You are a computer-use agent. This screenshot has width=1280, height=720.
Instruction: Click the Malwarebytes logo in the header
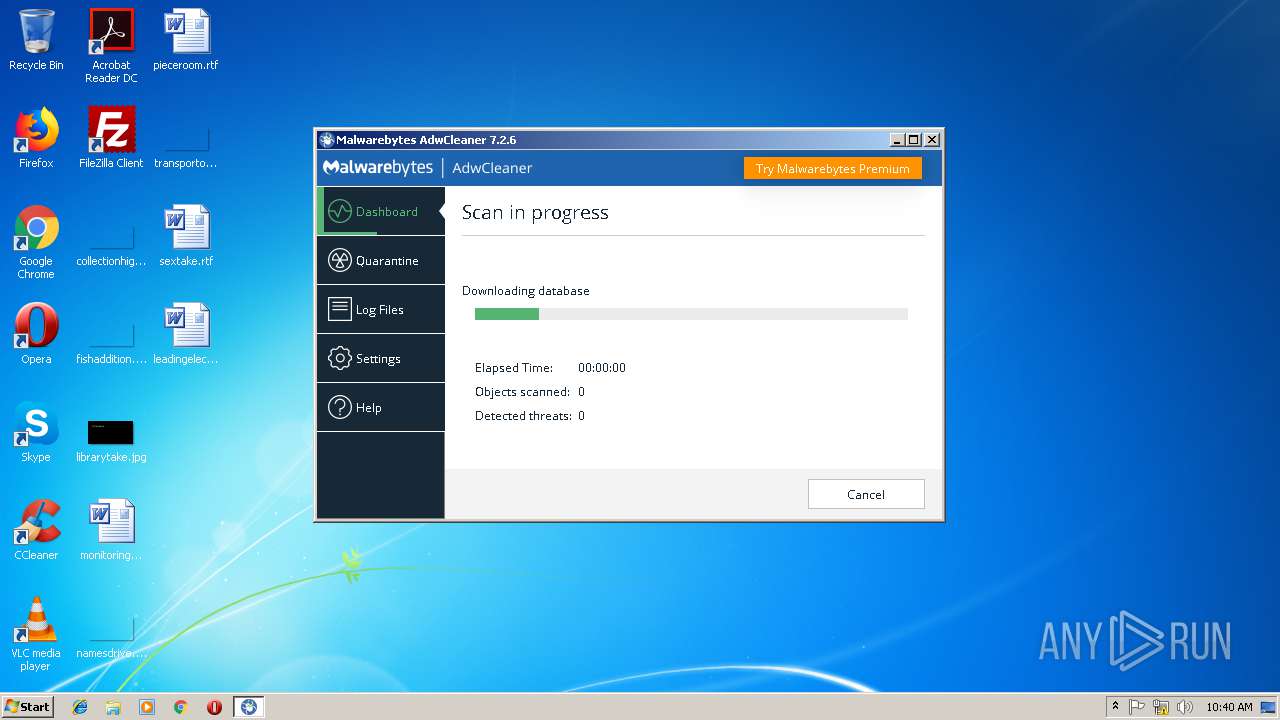pyautogui.click(x=378, y=167)
